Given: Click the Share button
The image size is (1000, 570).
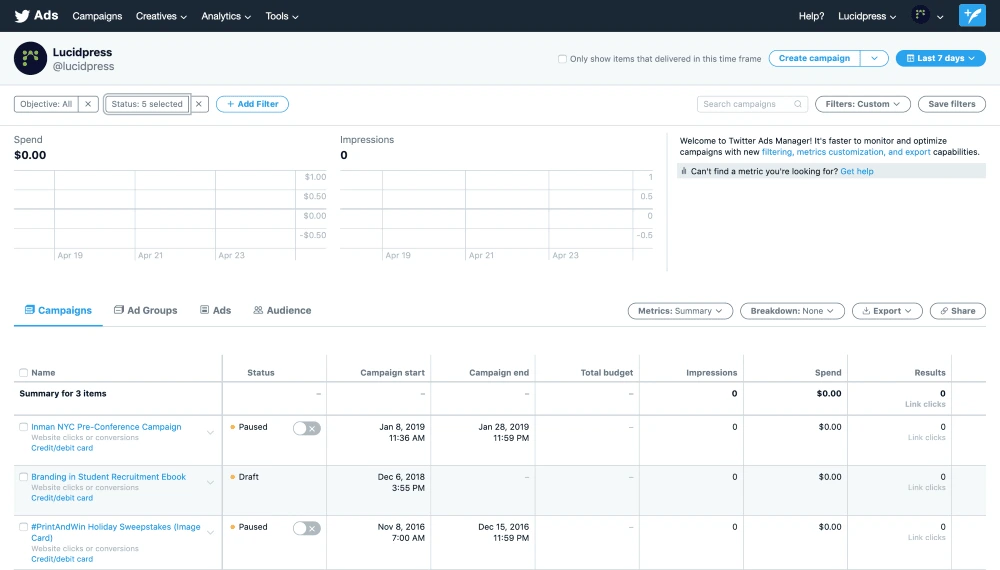Looking at the screenshot, I should pos(958,311).
